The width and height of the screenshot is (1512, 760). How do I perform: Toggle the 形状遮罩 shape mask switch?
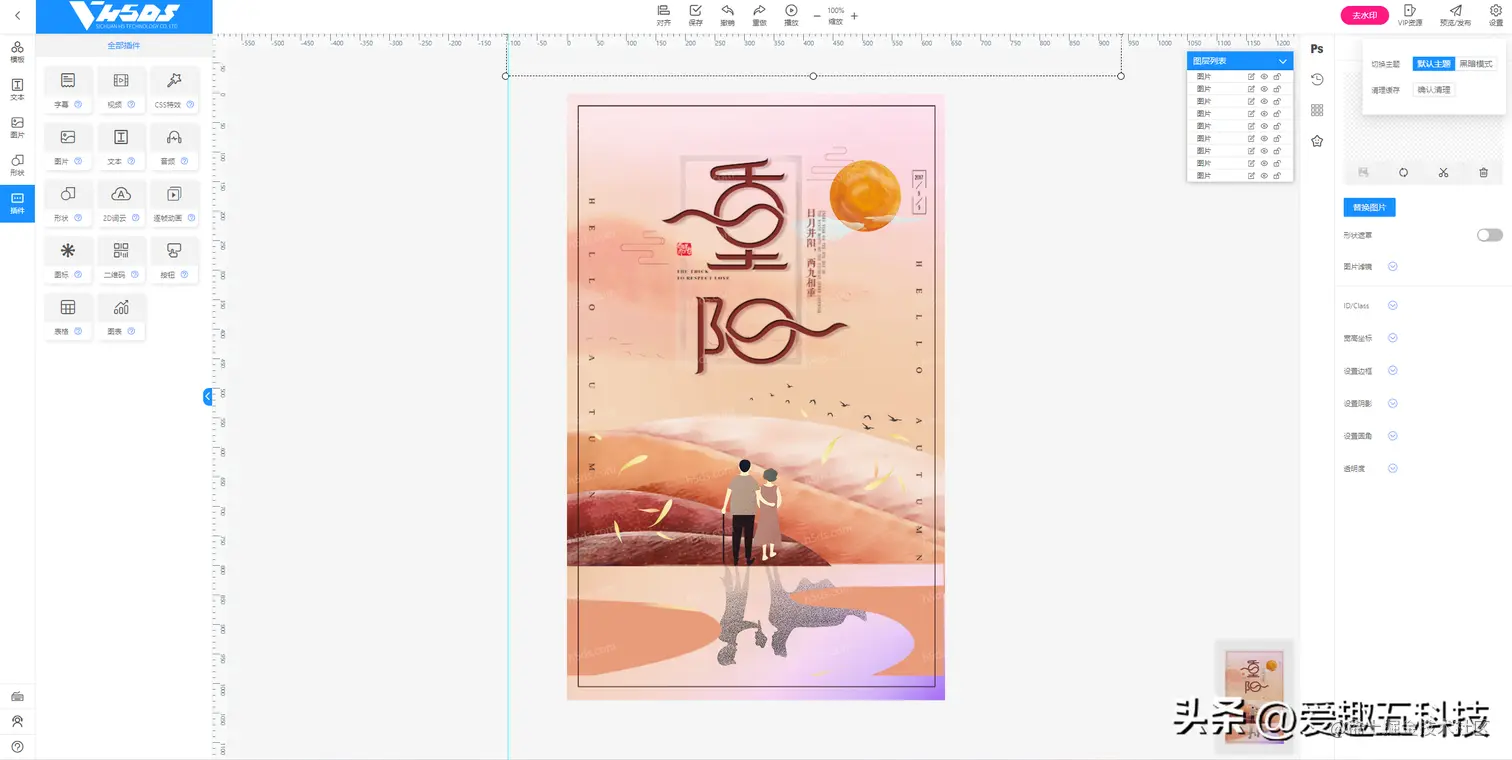click(1489, 235)
